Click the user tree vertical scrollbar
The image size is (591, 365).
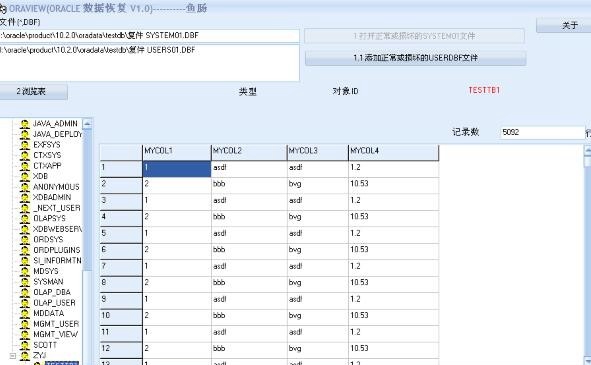point(87,242)
